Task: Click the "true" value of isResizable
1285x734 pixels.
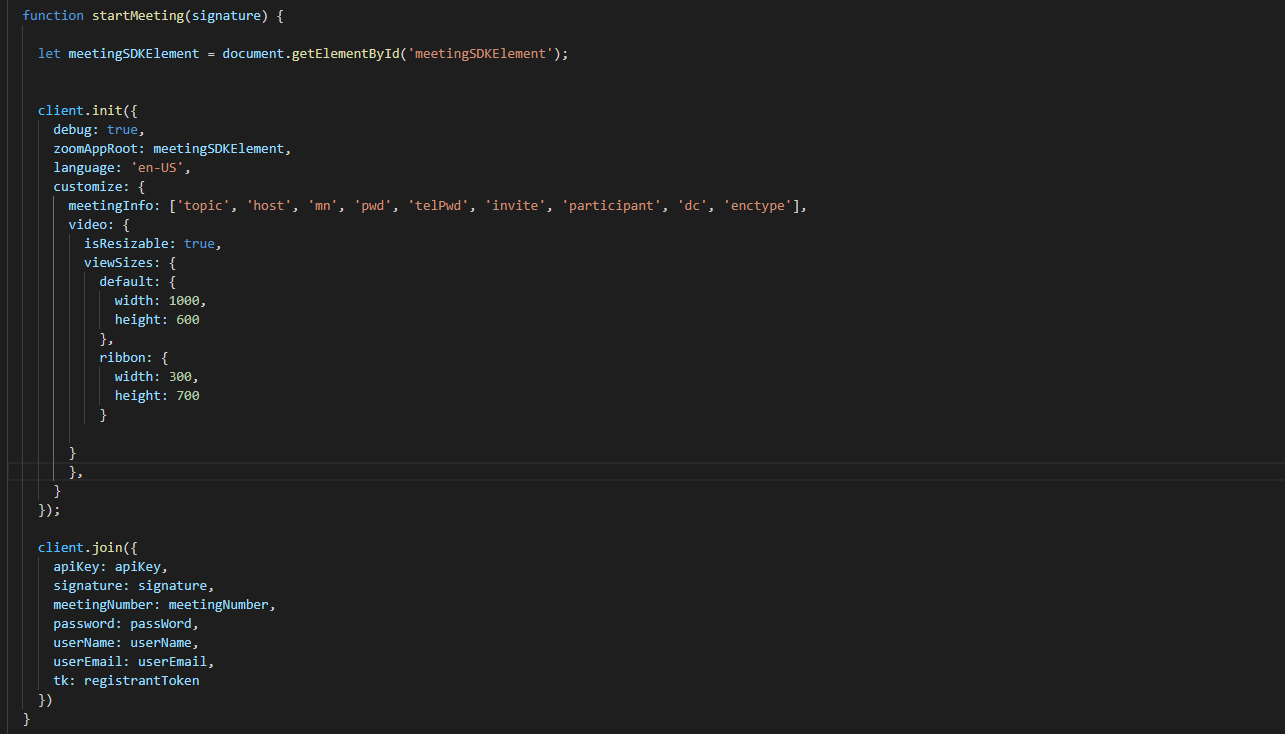Action: point(199,244)
